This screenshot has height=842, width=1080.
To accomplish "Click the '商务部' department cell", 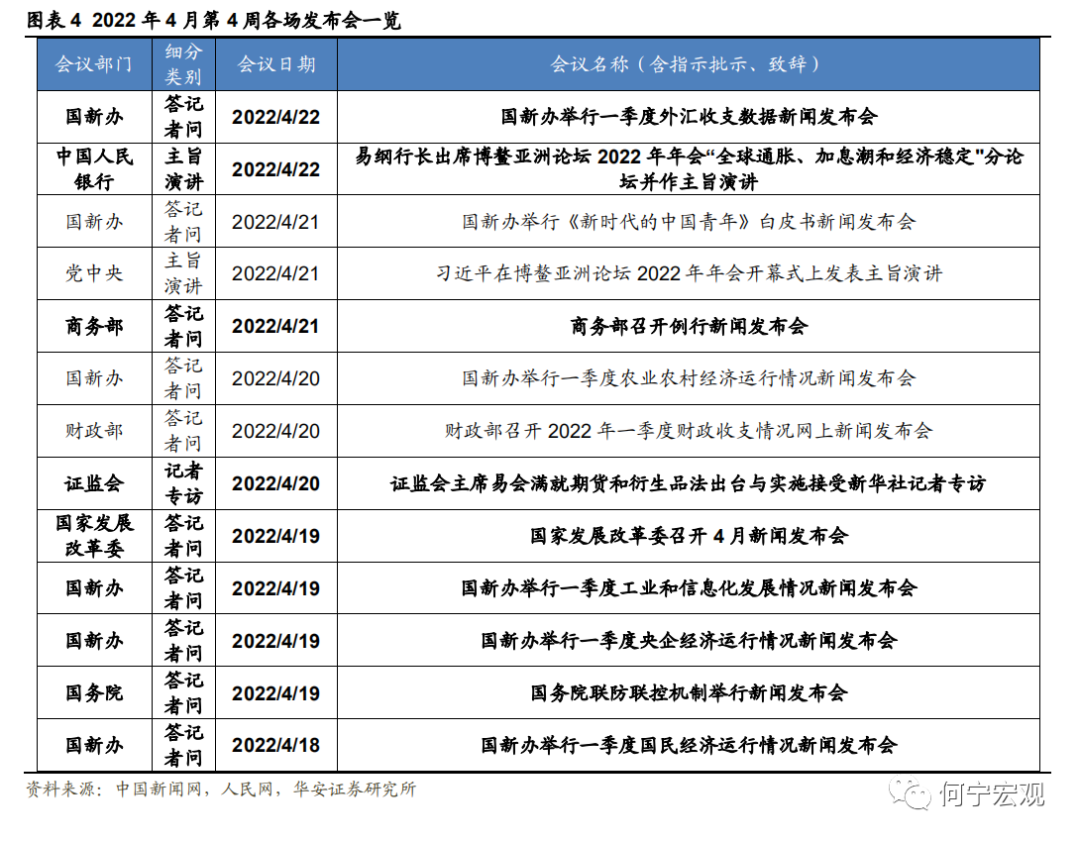I will [94, 326].
